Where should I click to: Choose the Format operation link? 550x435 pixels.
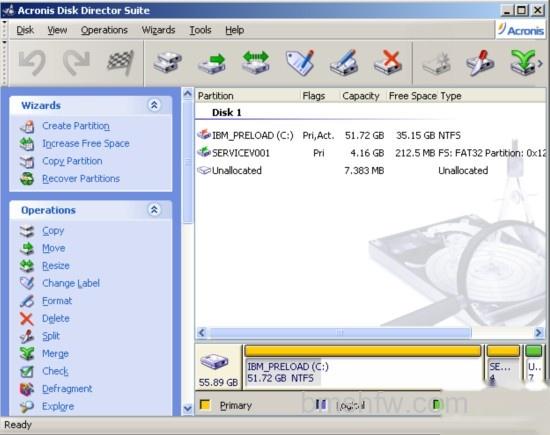57,301
